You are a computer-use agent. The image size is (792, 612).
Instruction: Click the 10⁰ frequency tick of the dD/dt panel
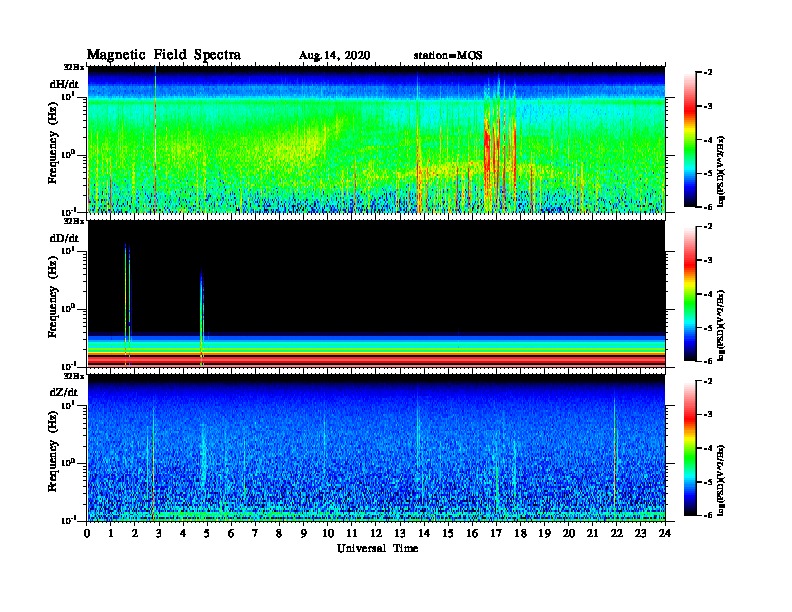coord(68,308)
